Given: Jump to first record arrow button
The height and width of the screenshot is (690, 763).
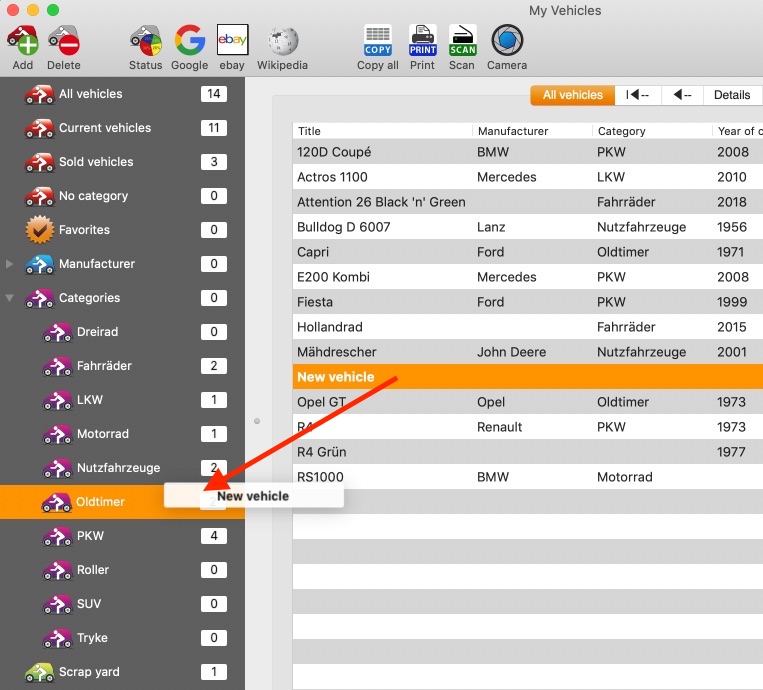Looking at the screenshot, I should point(638,95).
